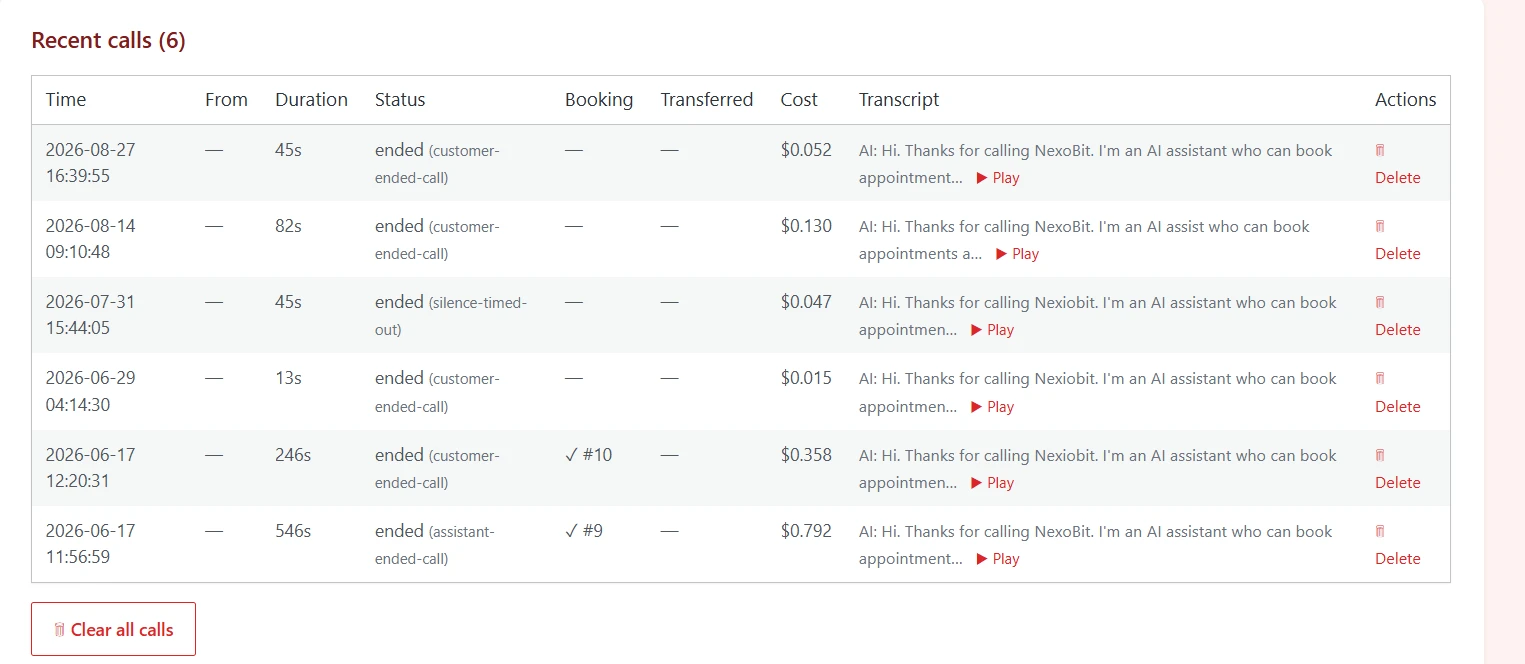Click the $0.358 cost value
Screen dimensions: 1525x664
click(x=806, y=455)
